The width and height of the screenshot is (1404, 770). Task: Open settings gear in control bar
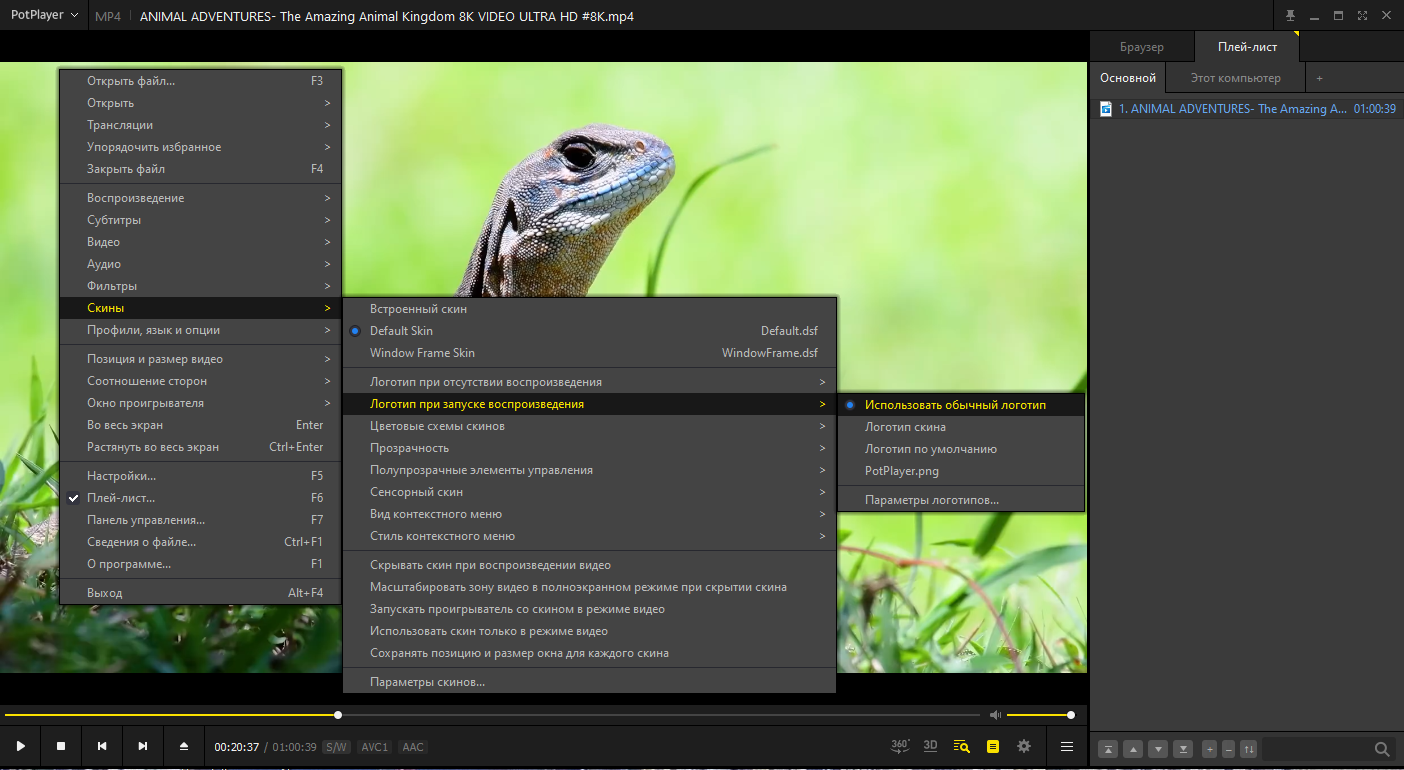click(1024, 746)
